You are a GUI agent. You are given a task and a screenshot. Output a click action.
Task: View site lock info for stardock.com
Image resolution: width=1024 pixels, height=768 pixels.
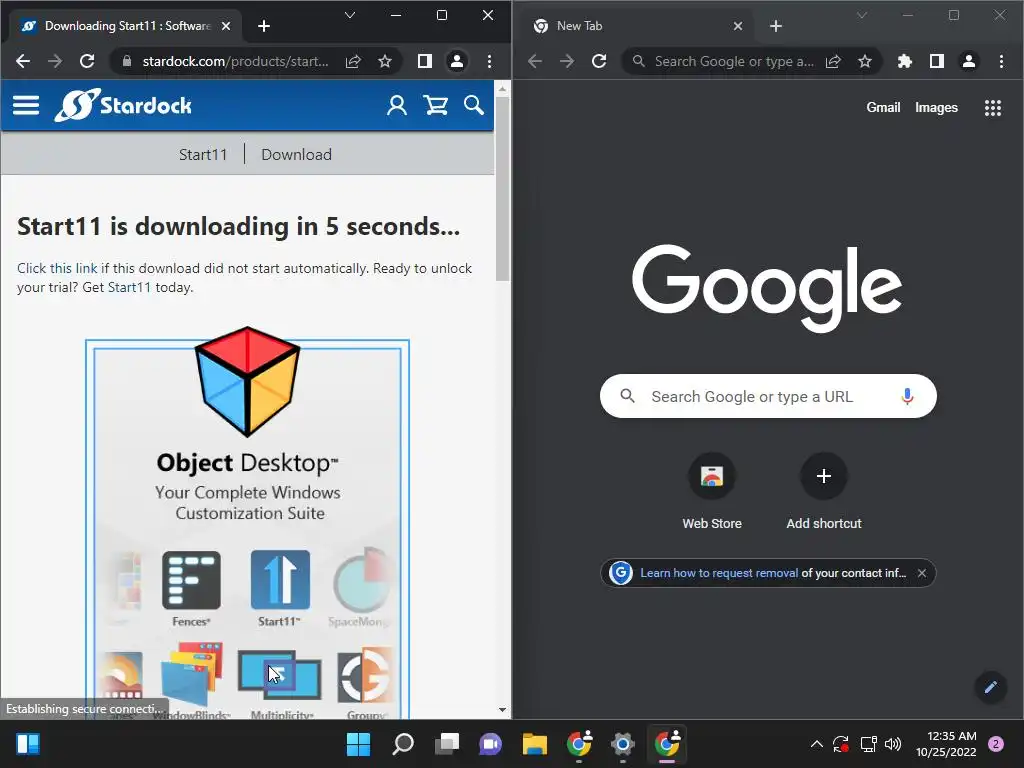(127, 61)
